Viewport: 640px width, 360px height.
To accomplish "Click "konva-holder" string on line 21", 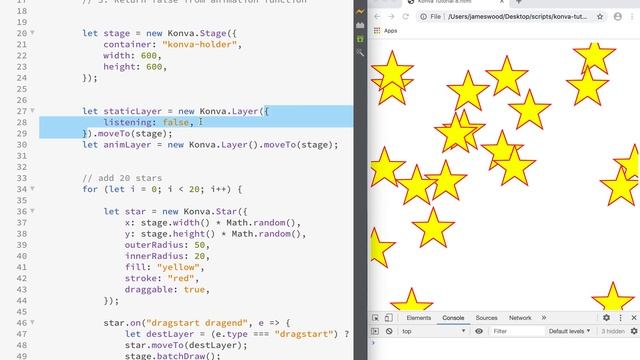I will [x=199, y=44].
